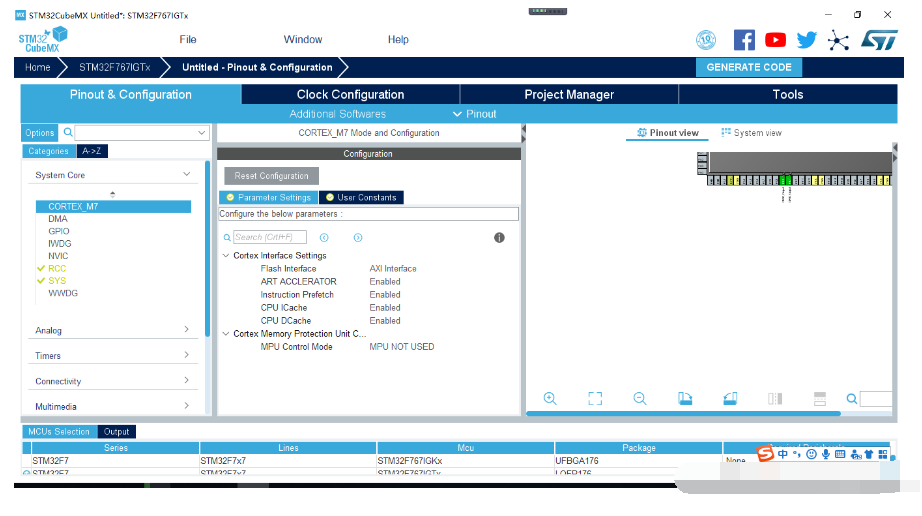Open the ST Twitter icon
The image size is (922, 516).
pyautogui.click(x=807, y=40)
